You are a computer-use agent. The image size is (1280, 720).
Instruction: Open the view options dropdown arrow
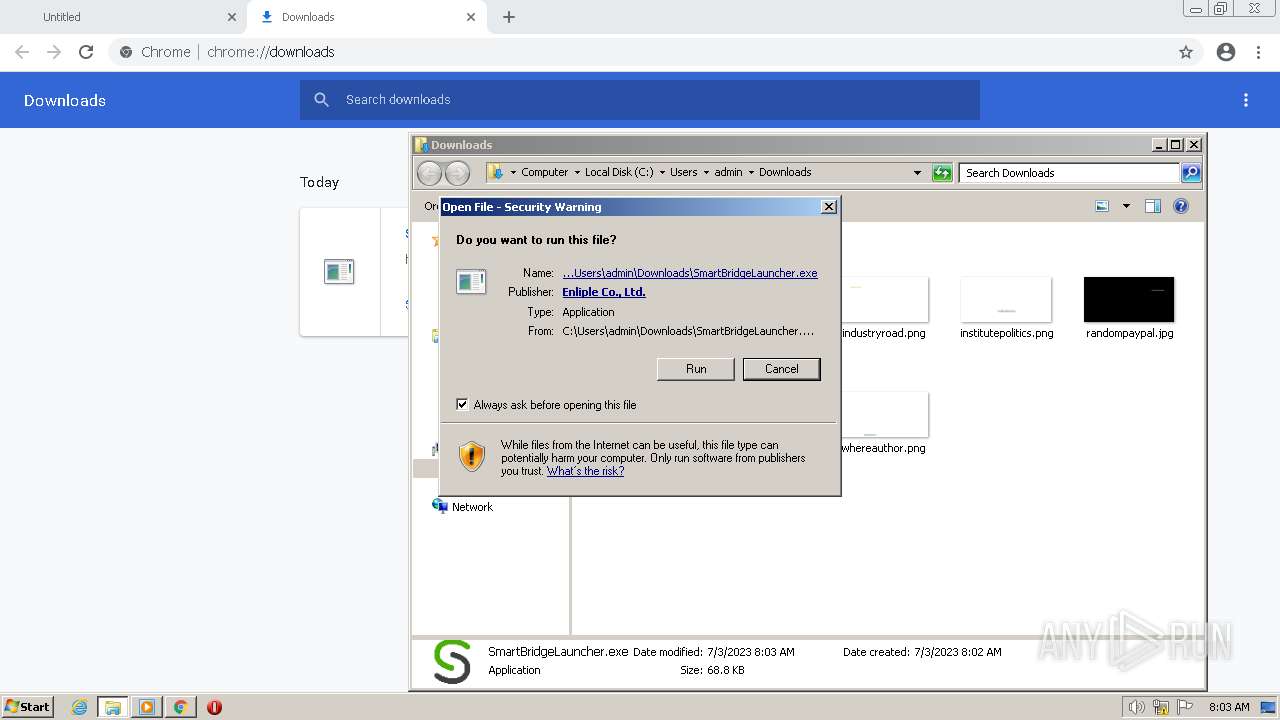[1126, 206]
